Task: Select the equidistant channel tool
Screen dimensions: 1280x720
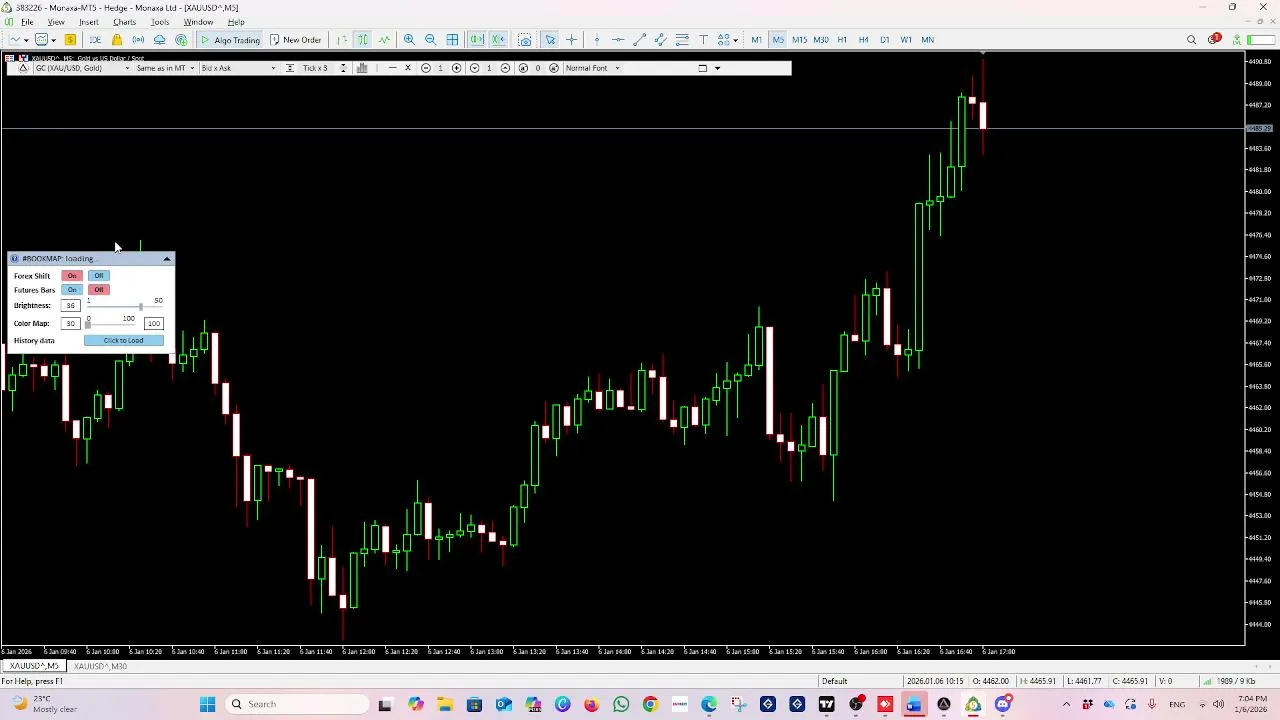Action: pos(661,40)
